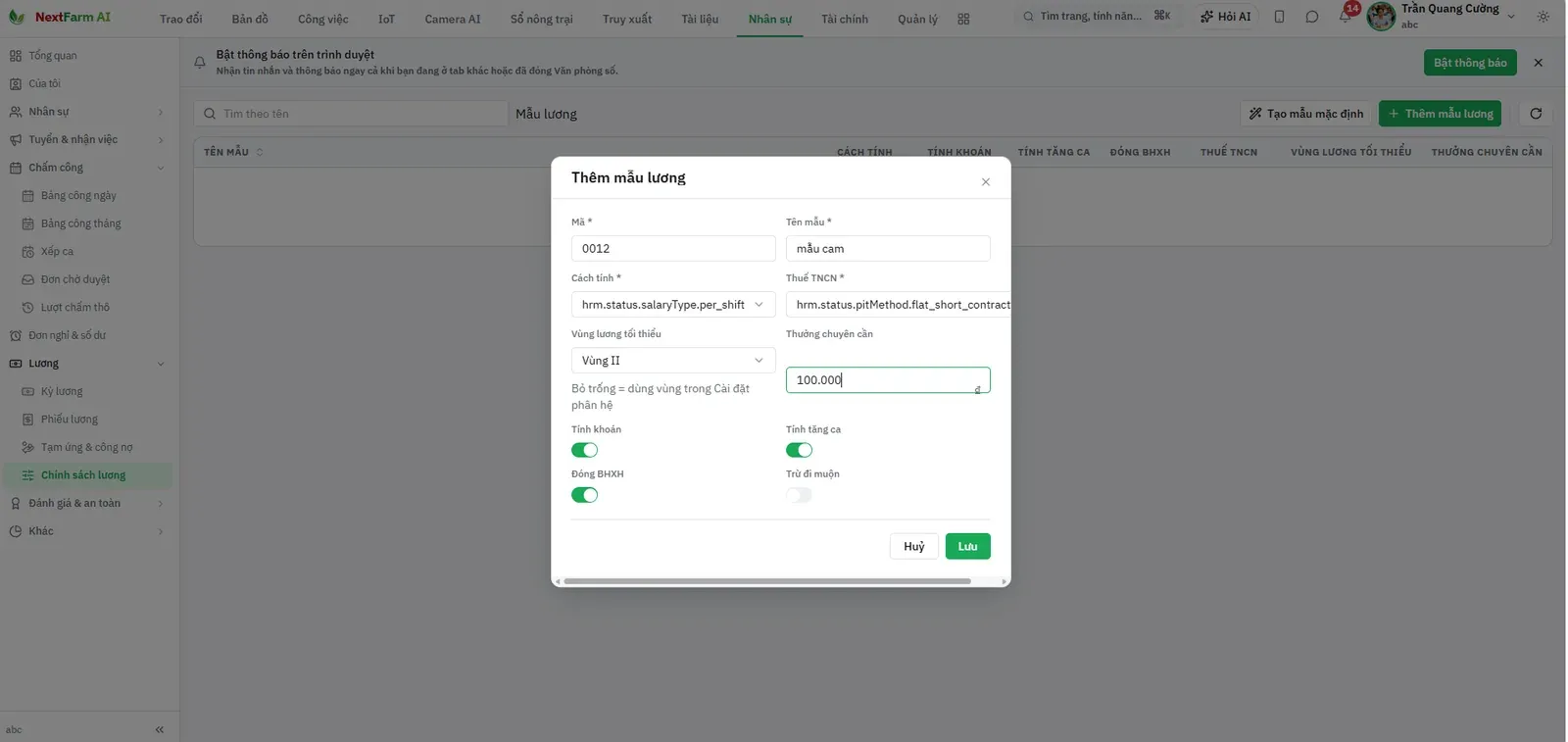Viewport: 1568px width, 742px height.
Task: Click the Đơn nghỉ & số dư icon
Action: coord(16,335)
